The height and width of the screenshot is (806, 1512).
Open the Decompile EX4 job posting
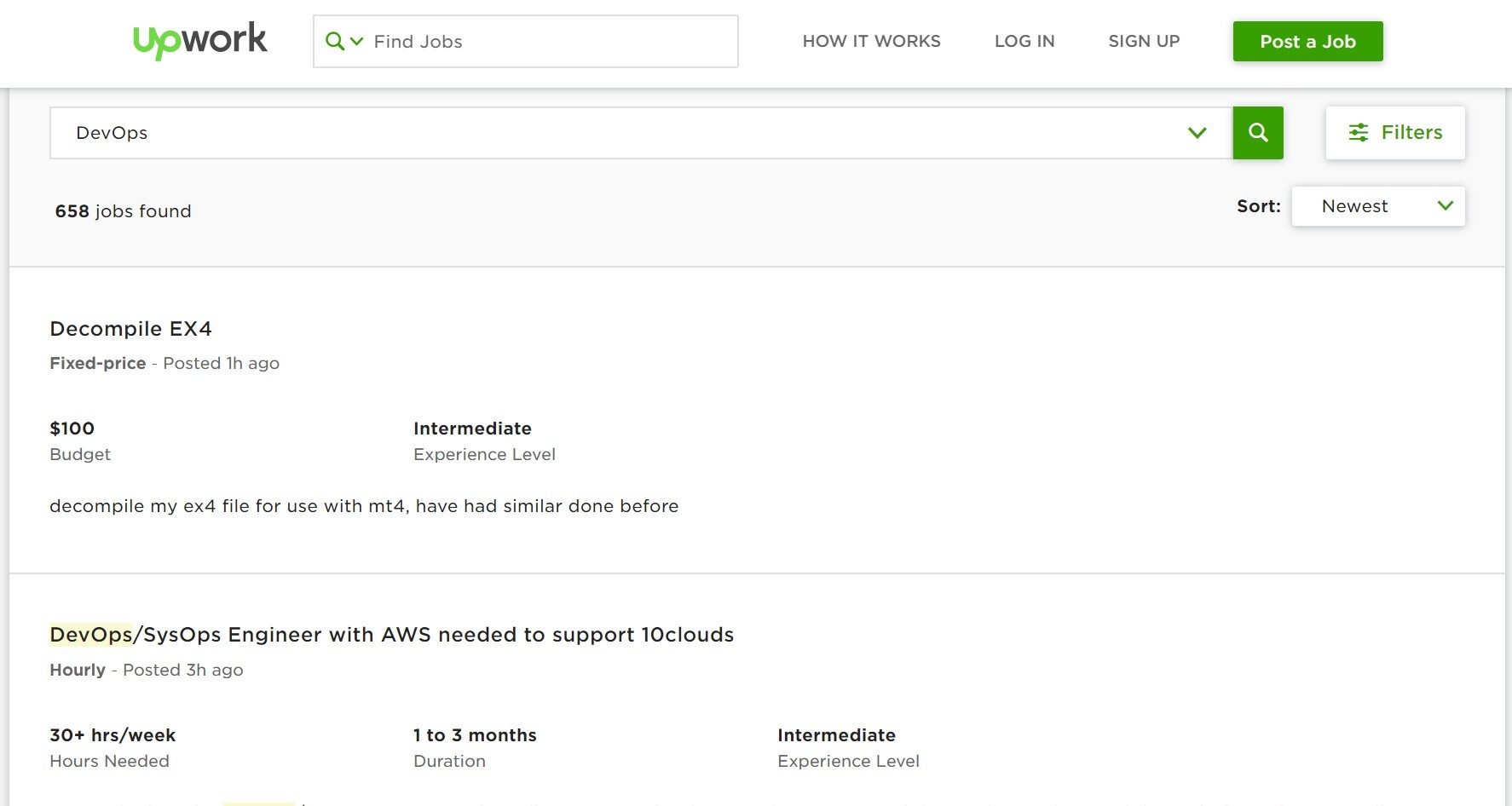coord(130,329)
